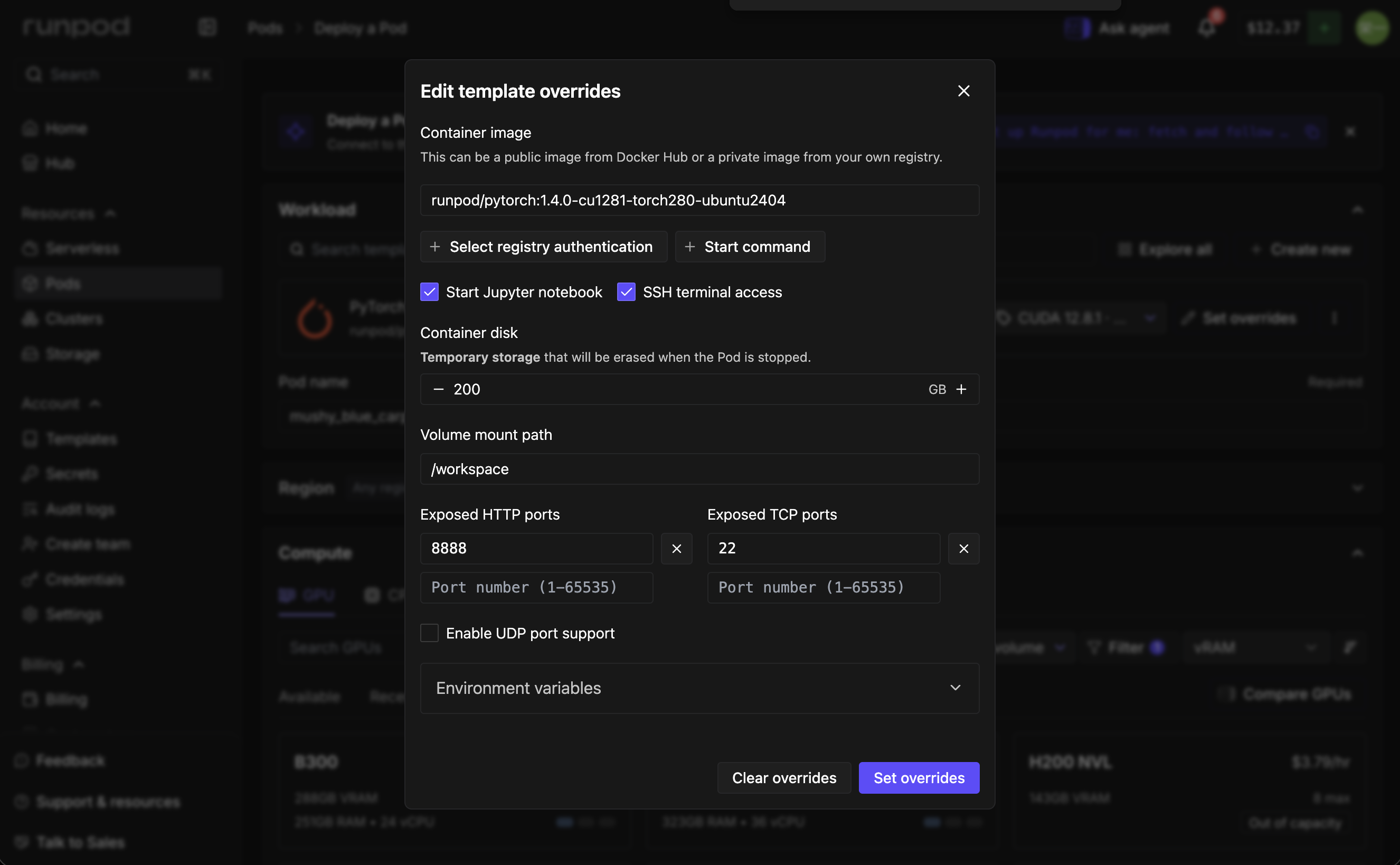Viewport: 1400px width, 865px height.
Task: Open the notifications bell icon
Action: click(x=1207, y=27)
